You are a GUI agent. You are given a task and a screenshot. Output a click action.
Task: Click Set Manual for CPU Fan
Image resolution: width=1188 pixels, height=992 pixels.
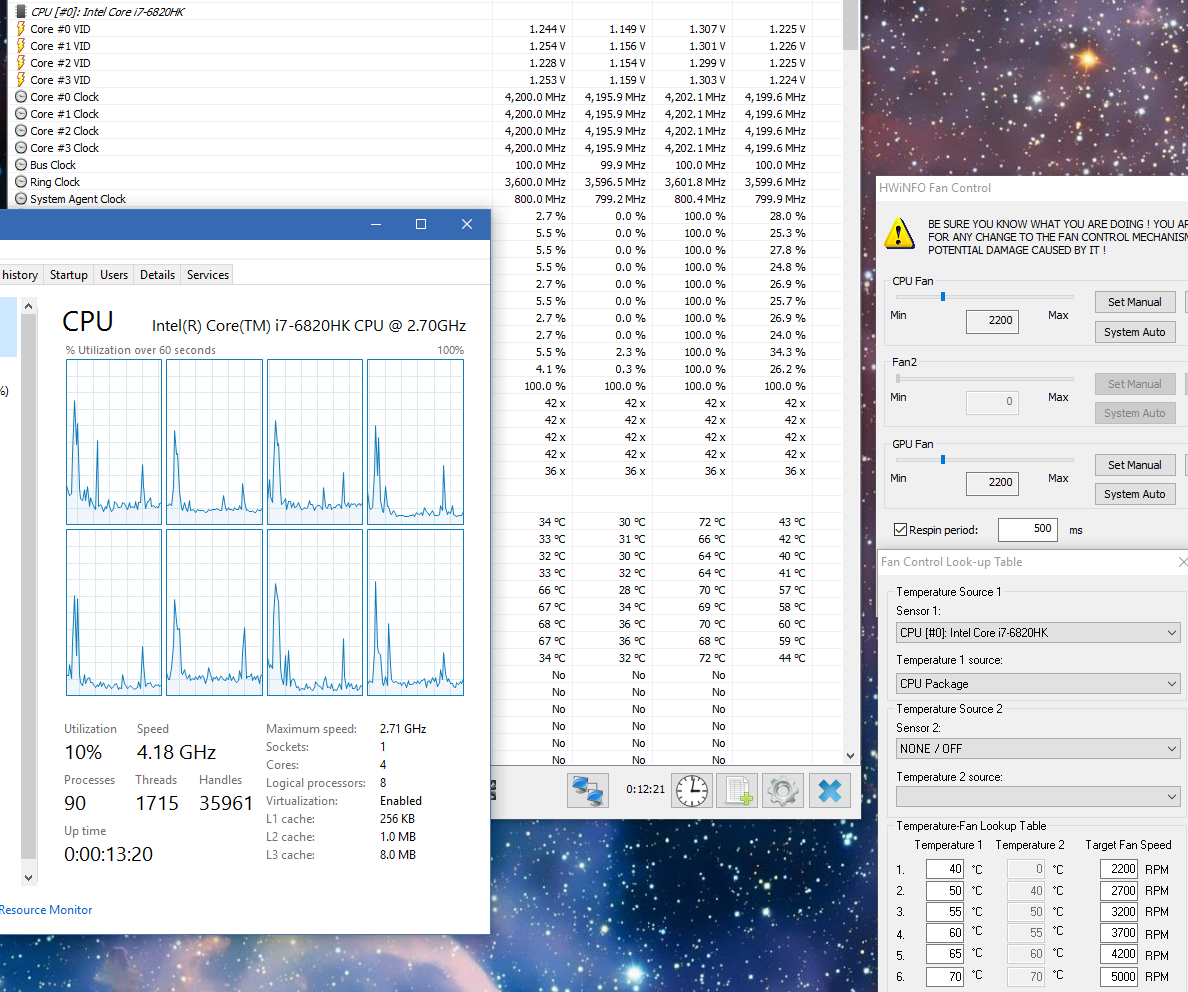tap(1134, 302)
